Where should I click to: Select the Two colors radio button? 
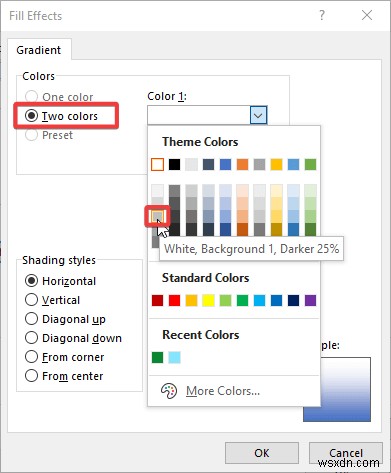click(x=31, y=116)
